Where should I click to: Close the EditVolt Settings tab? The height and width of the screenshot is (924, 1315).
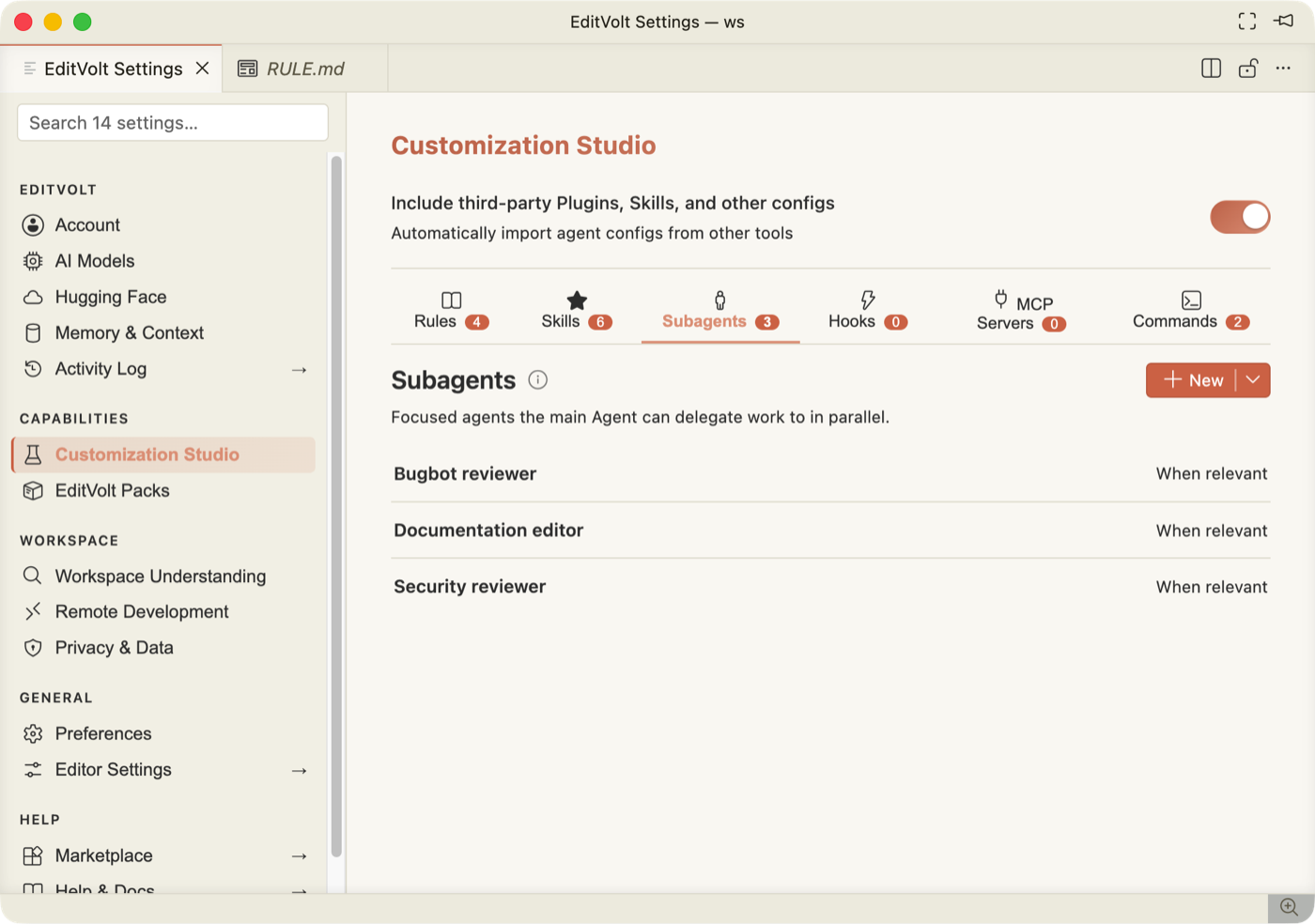[202, 69]
